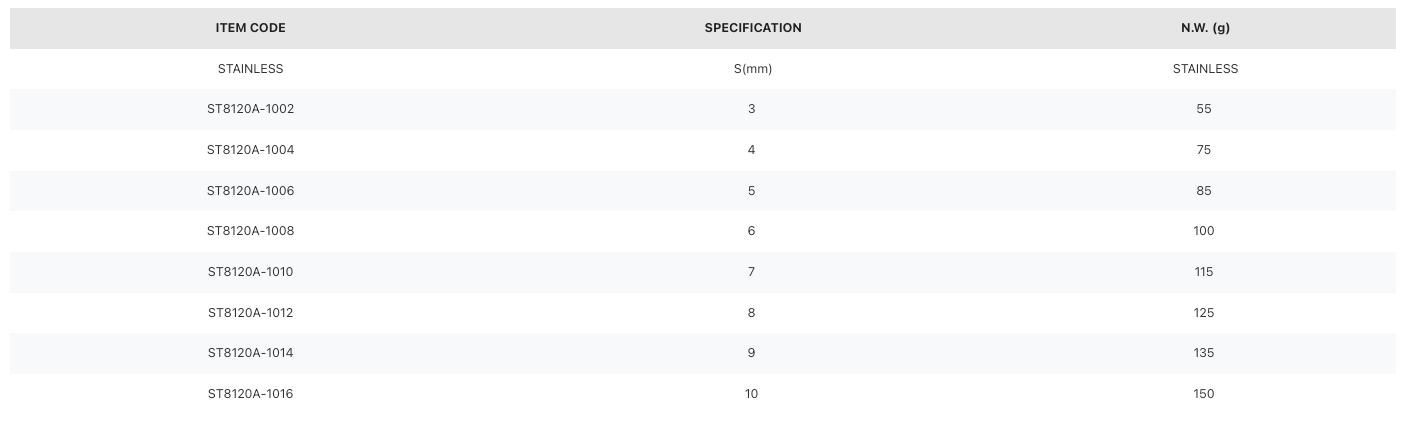
Task: Click the weight value 150
Action: click(x=1204, y=394)
